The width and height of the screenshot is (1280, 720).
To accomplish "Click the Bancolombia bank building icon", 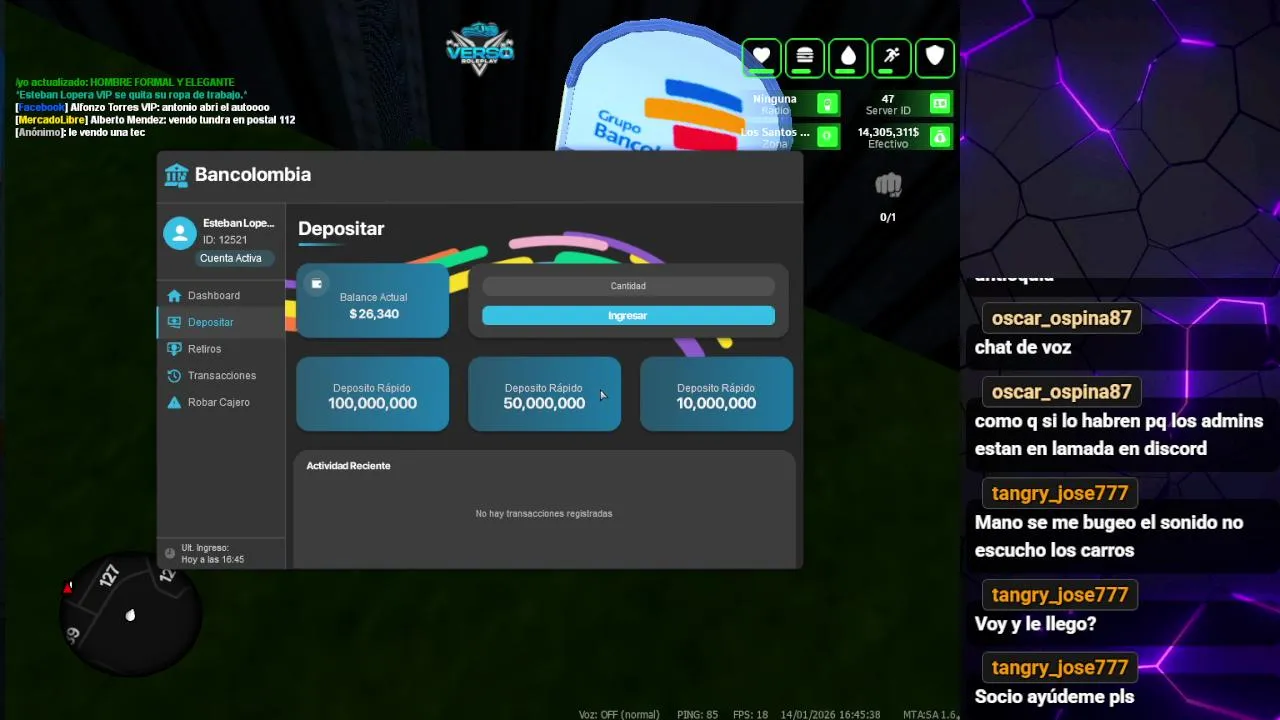I will click(176, 175).
